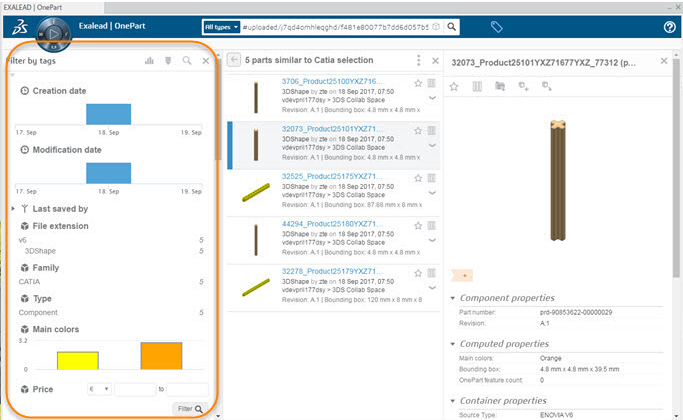
Task: Click the open-in-folder icon in detail toolbar
Action: (500, 87)
